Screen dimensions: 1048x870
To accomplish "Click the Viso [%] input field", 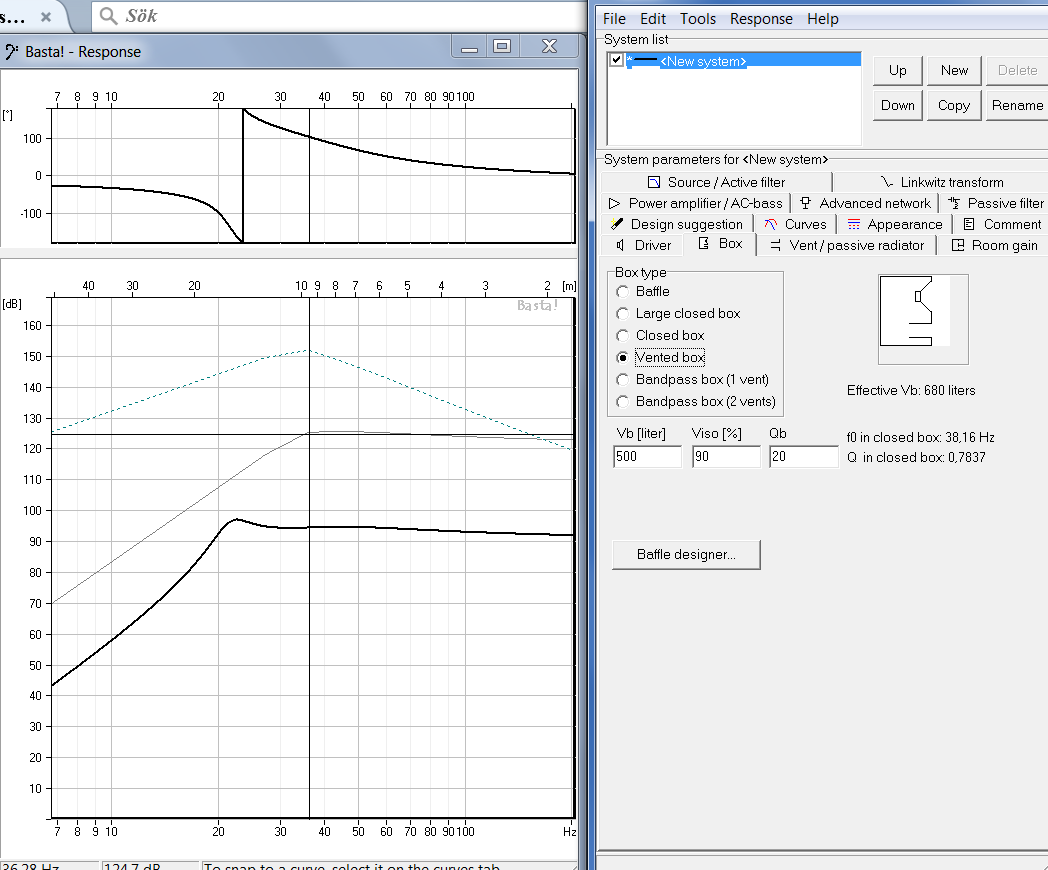I will pyautogui.click(x=726, y=456).
